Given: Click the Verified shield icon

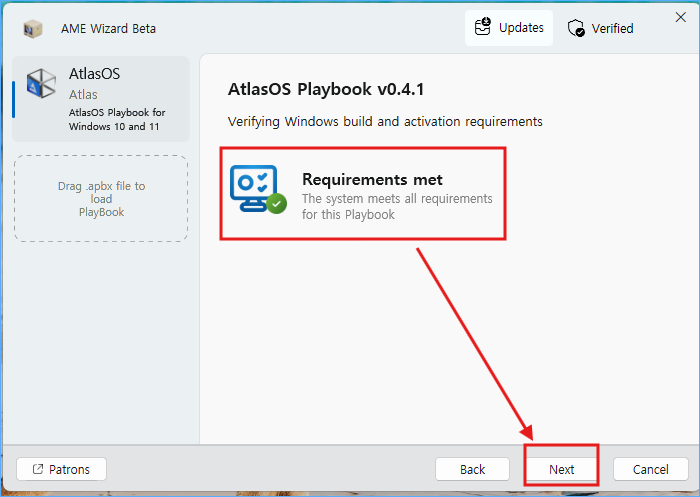Looking at the screenshot, I should 576,28.
